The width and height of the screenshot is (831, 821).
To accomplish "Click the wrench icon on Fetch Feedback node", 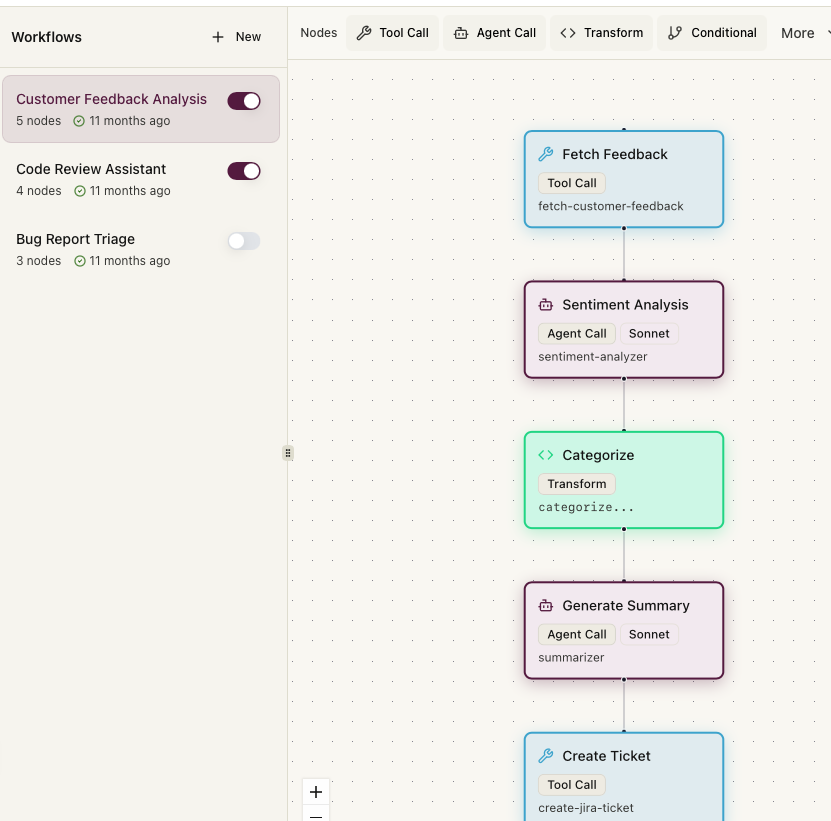I will (545, 155).
